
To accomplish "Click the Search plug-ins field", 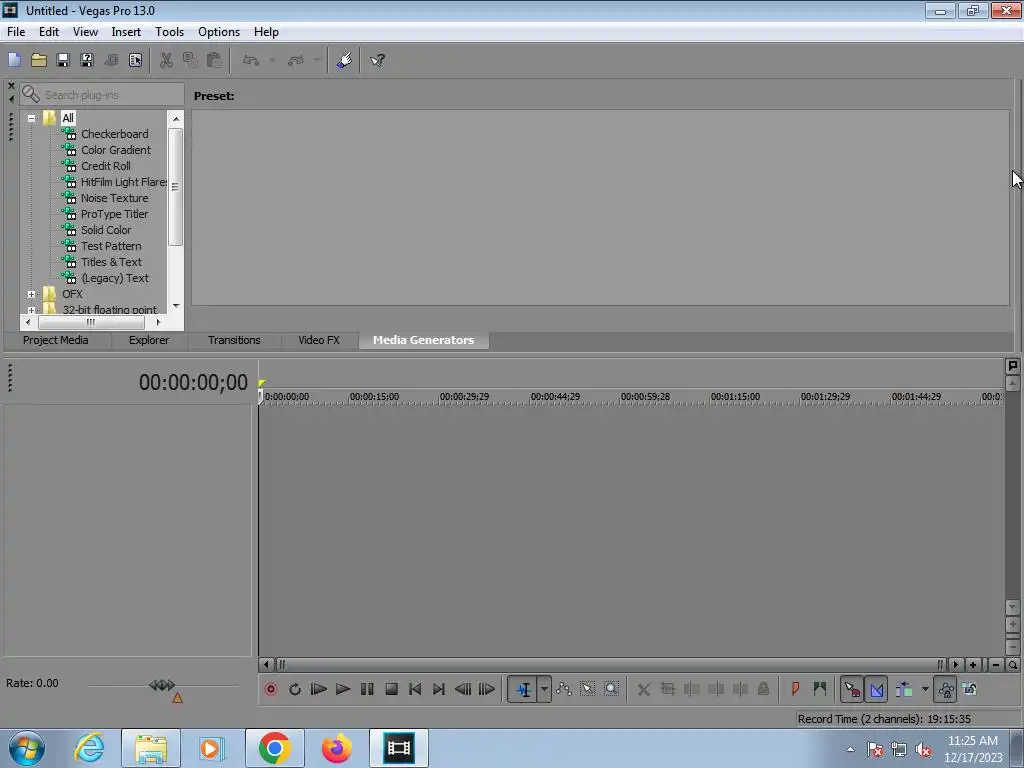I will click(103, 95).
